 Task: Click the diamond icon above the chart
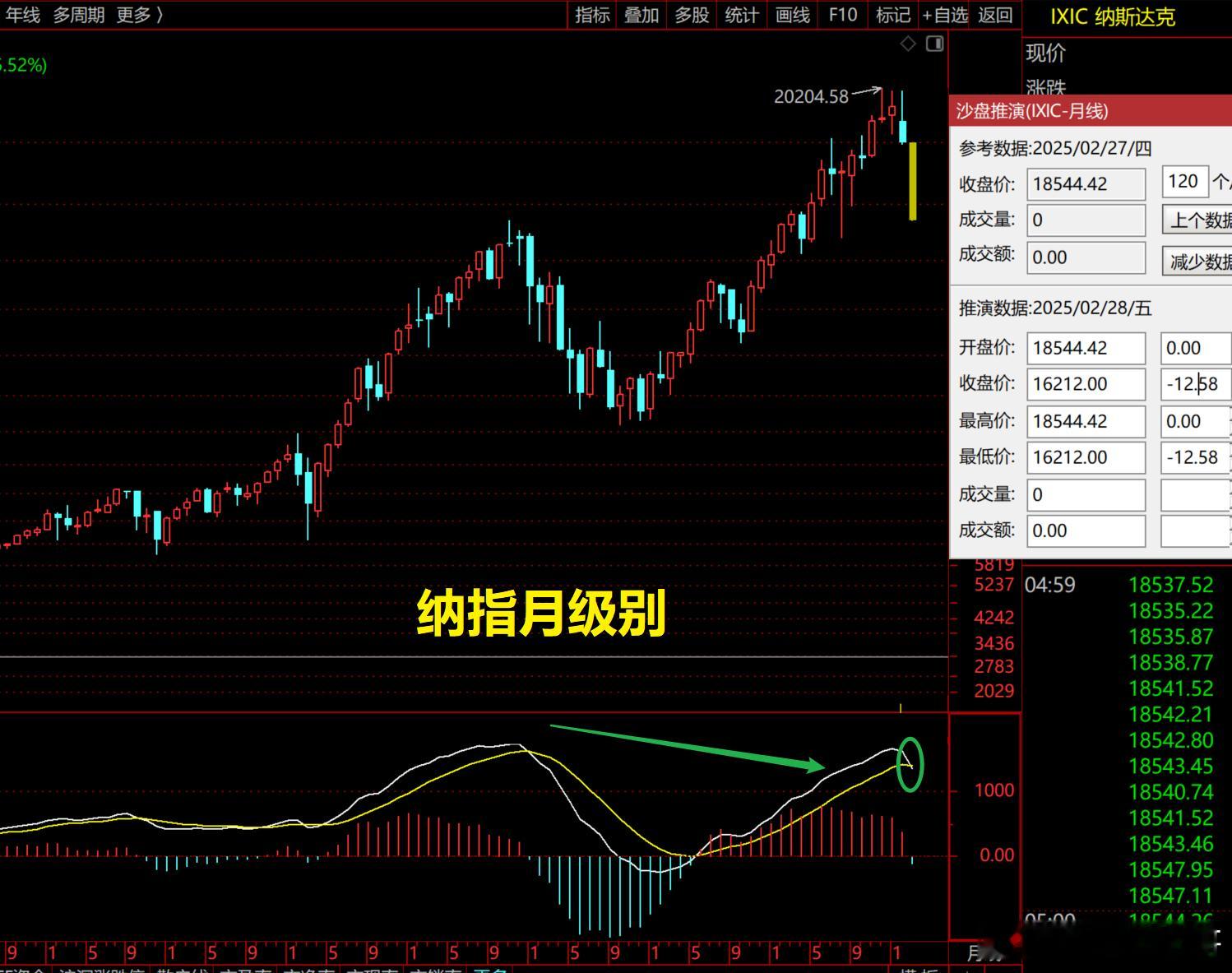(x=908, y=44)
